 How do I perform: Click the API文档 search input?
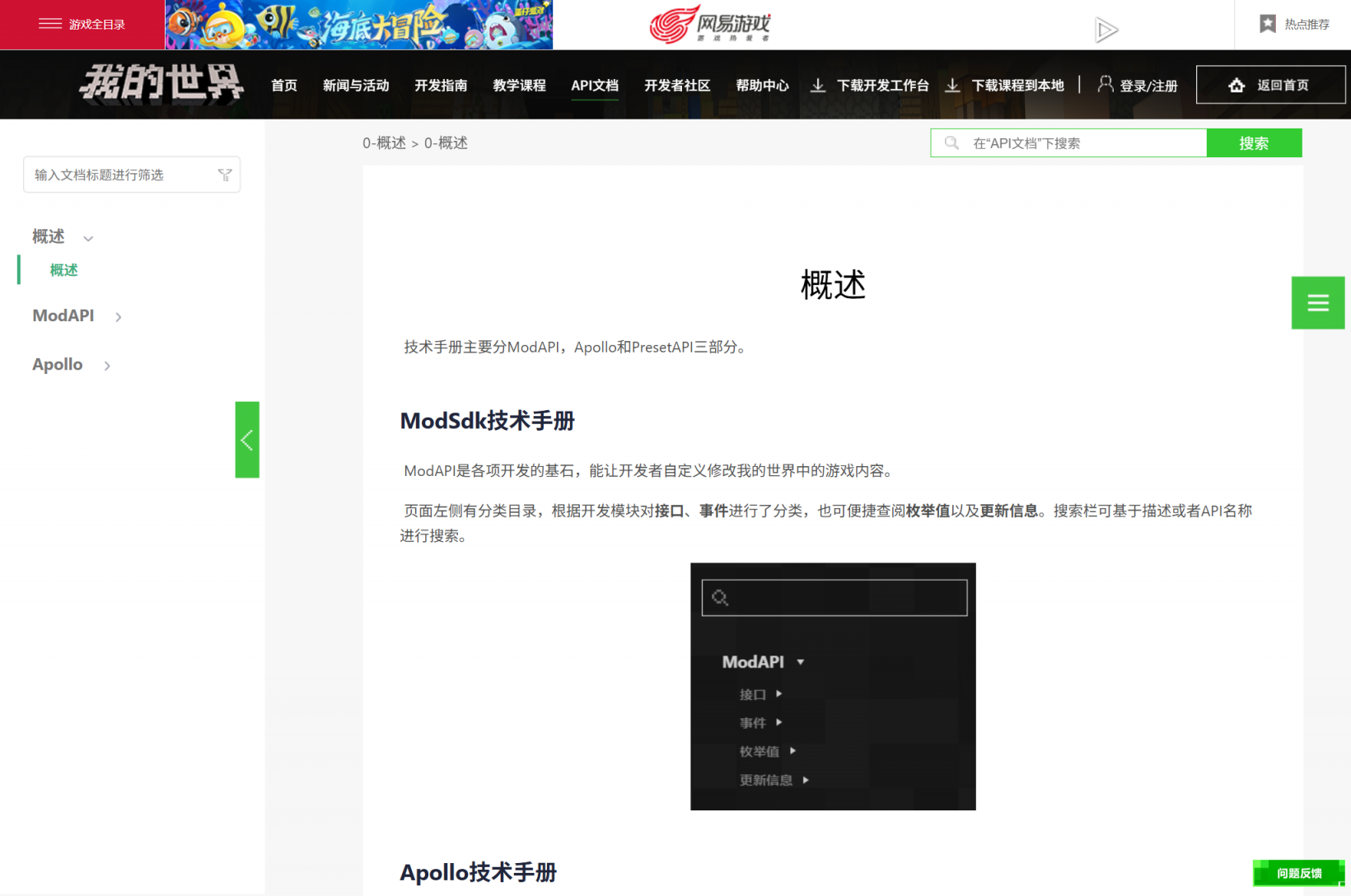point(1069,143)
